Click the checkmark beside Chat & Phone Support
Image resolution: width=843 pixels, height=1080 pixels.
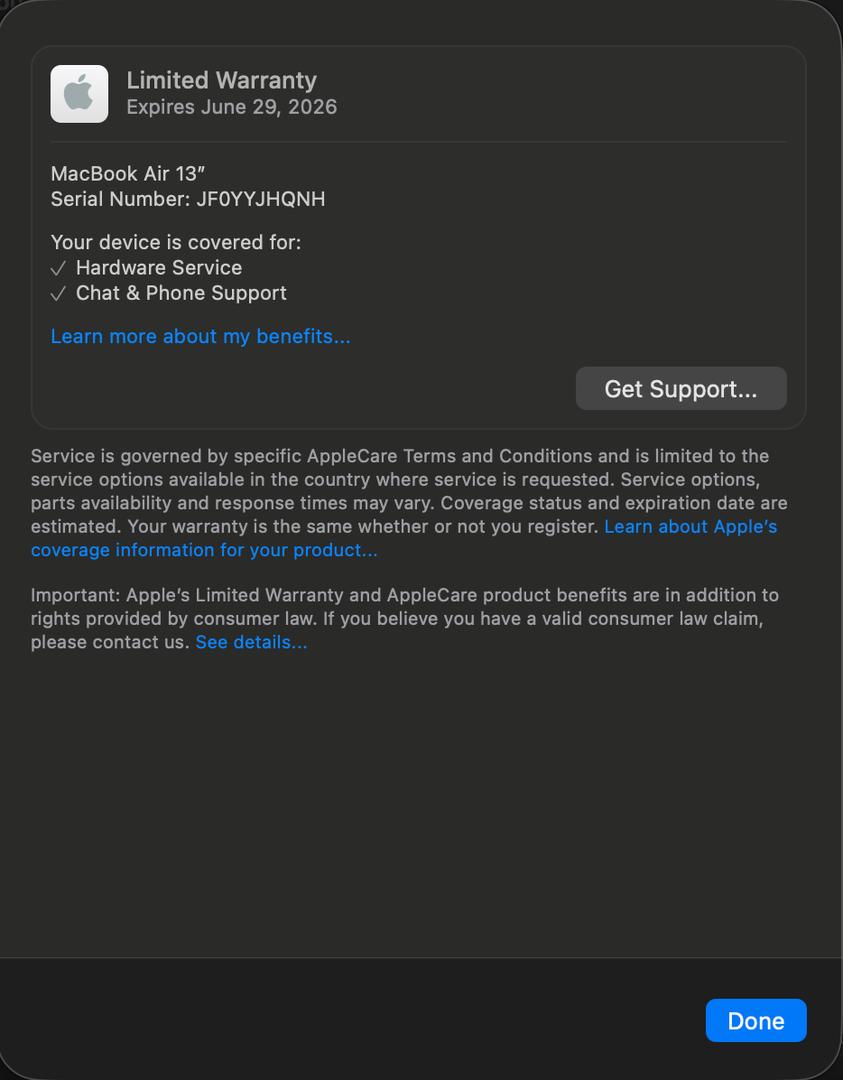tap(59, 293)
